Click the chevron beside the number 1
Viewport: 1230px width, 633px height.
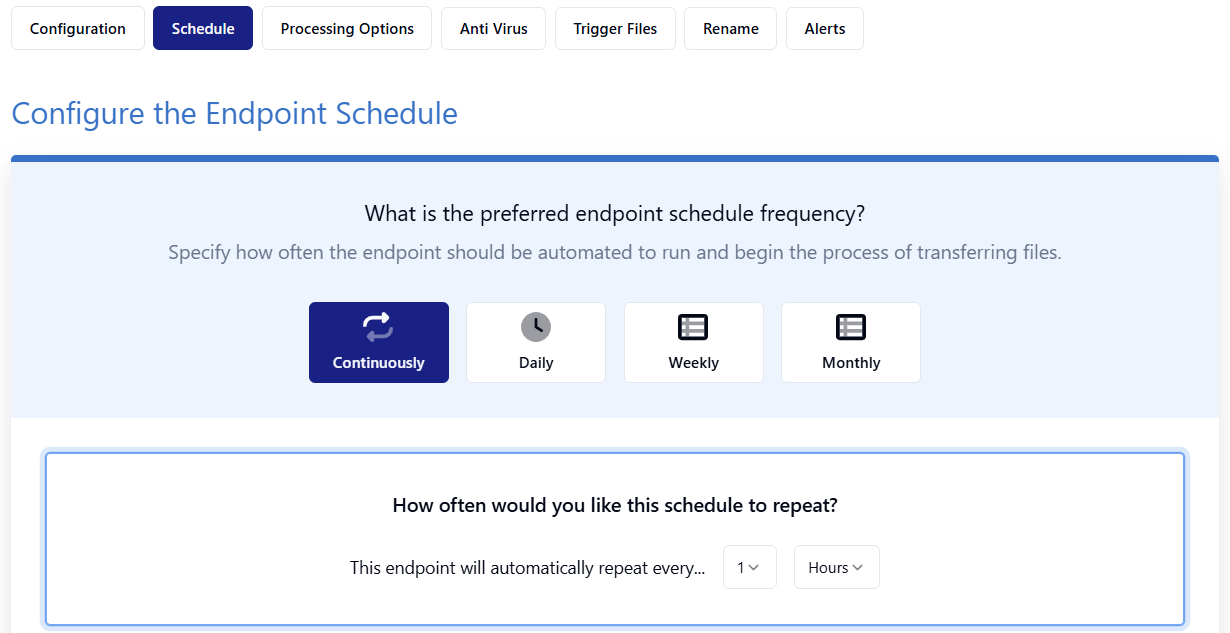pyautogui.click(x=754, y=568)
